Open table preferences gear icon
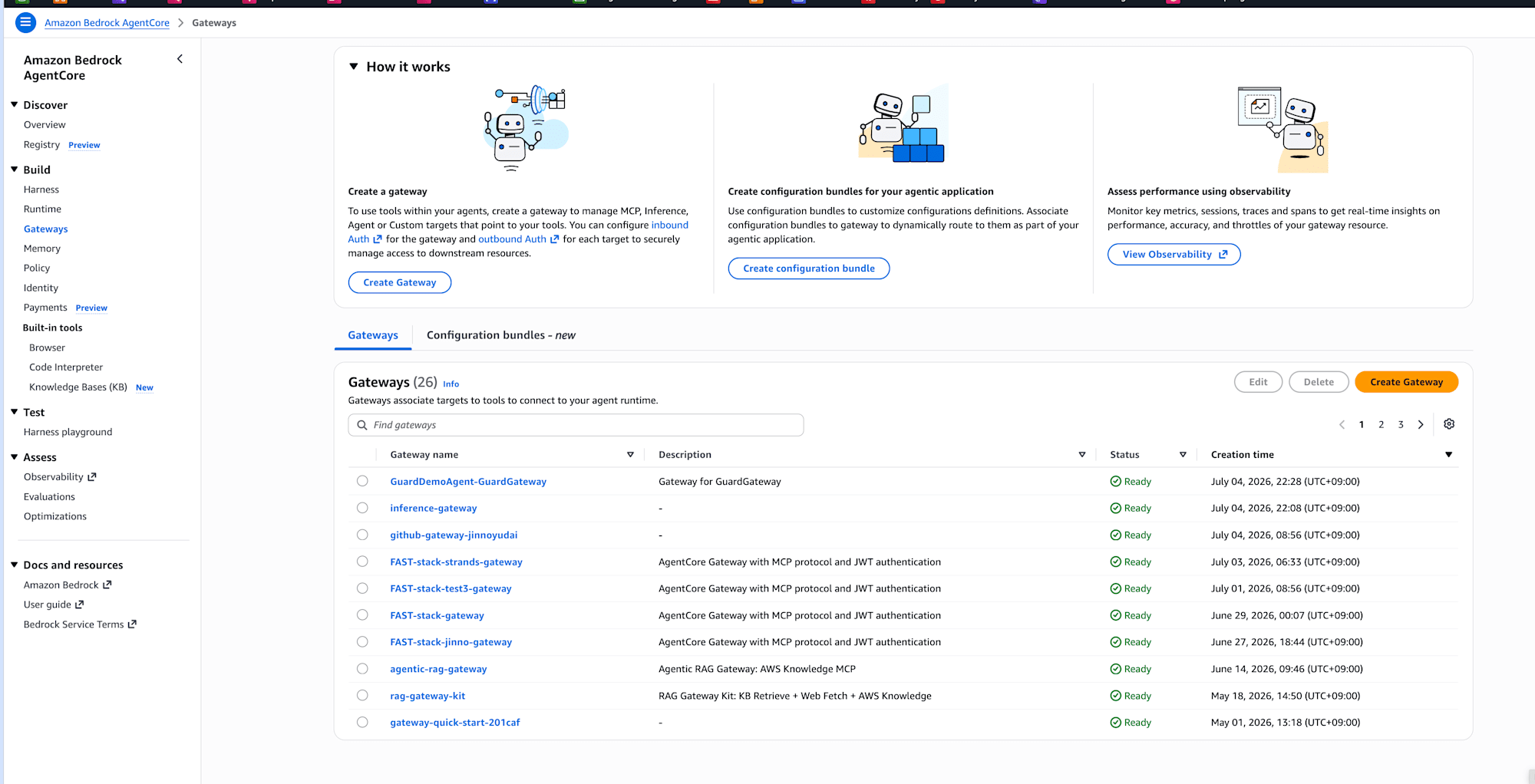Image resolution: width=1535 pixels, height=784 pixels. pyautogui.click(x=1449, y=424)
